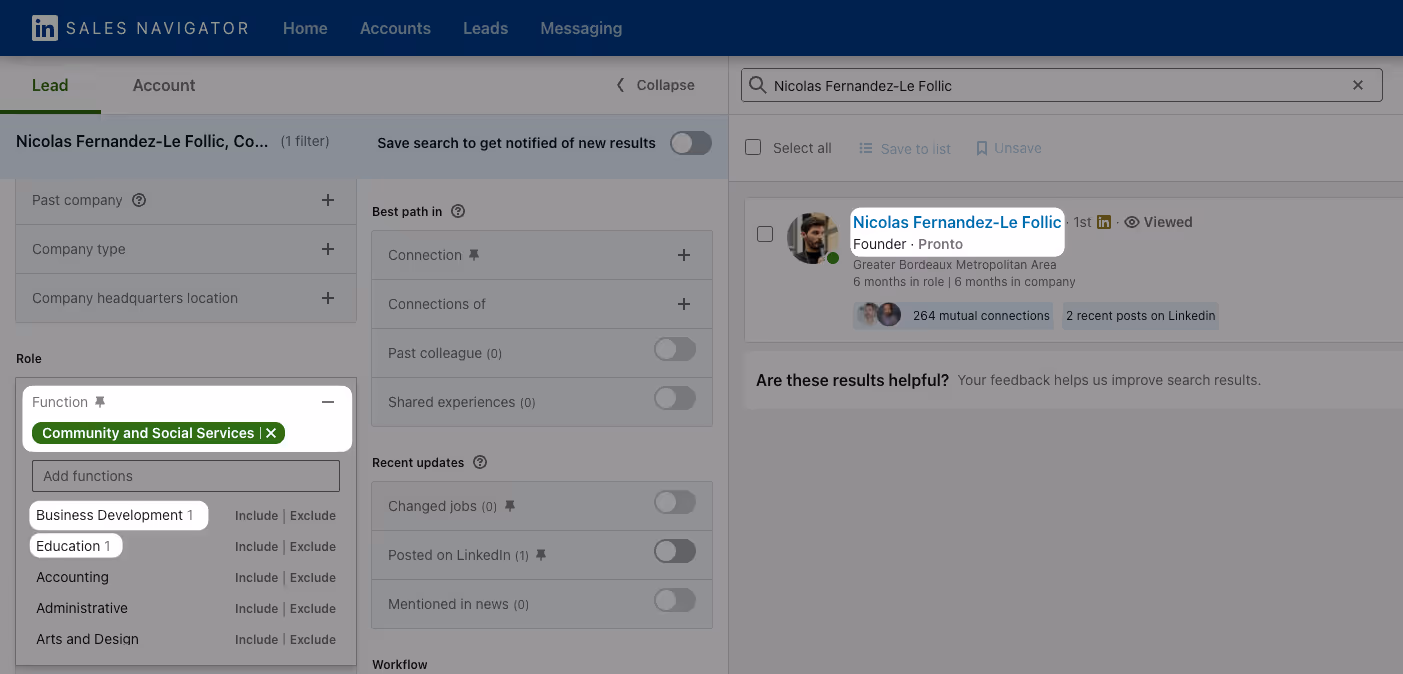Click Best path in help icon

coord(458,211)
